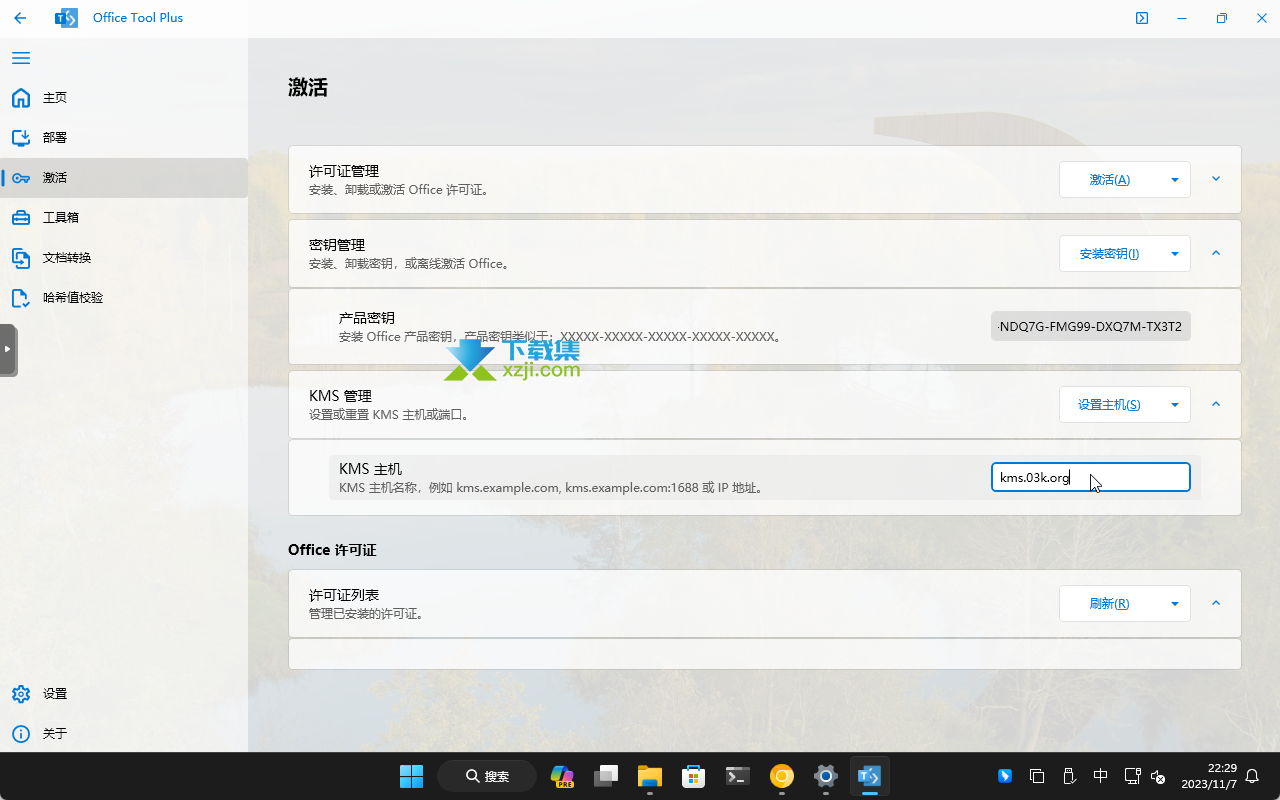Click the yellow circle app on the taskbar
This screenshot has width=1280, height=800.
(x=782, y=776)
